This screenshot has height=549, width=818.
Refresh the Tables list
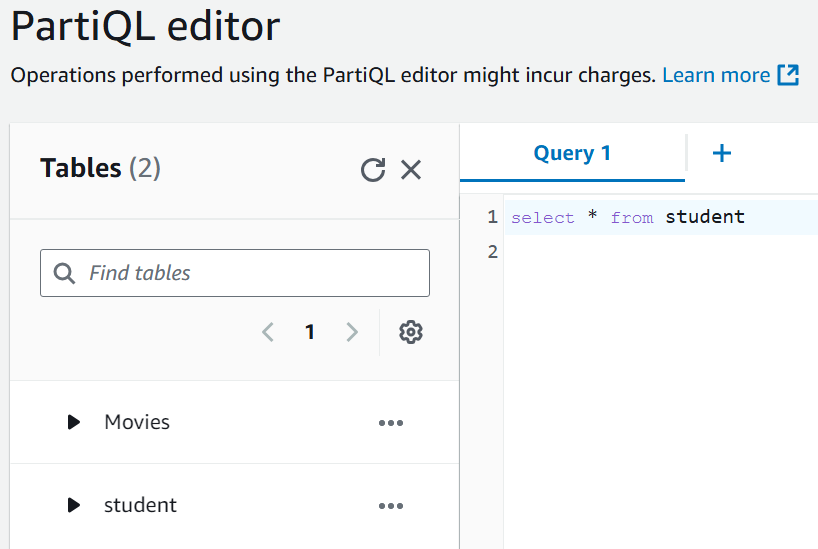(373, 170)
